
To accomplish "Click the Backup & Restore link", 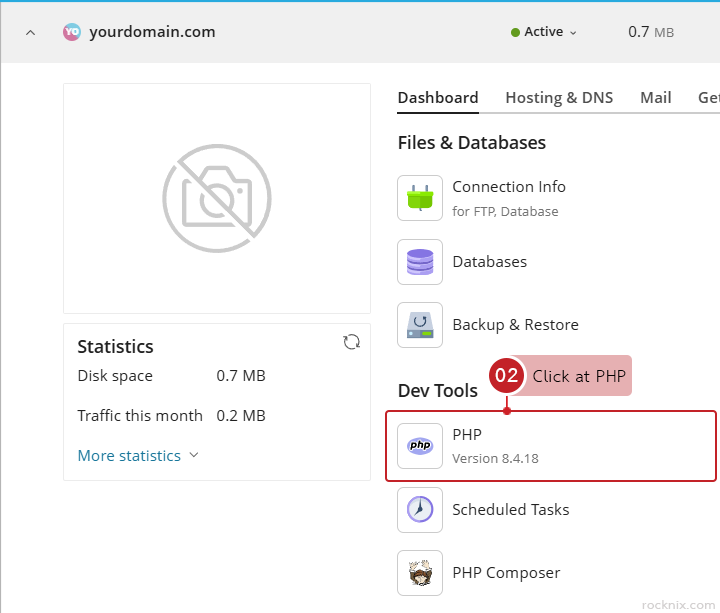I will (x=515, y=325).
